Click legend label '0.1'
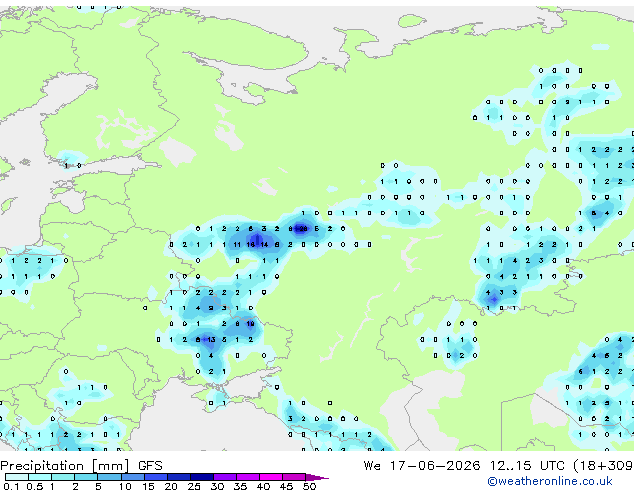The width and height of the screenshot is (634, 490). [x=12, y=486]
